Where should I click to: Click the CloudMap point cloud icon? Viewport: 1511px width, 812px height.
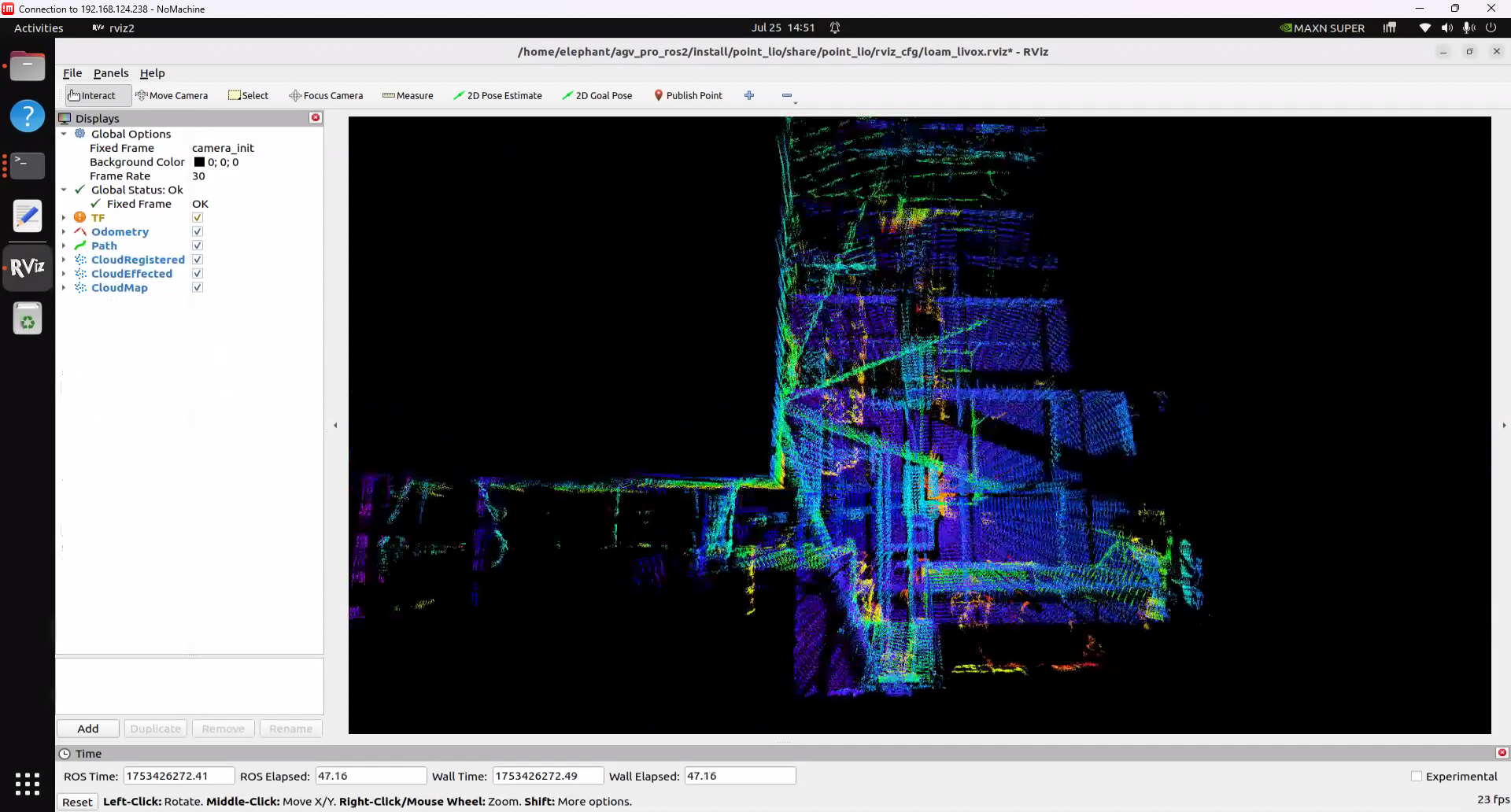[80, 288]
